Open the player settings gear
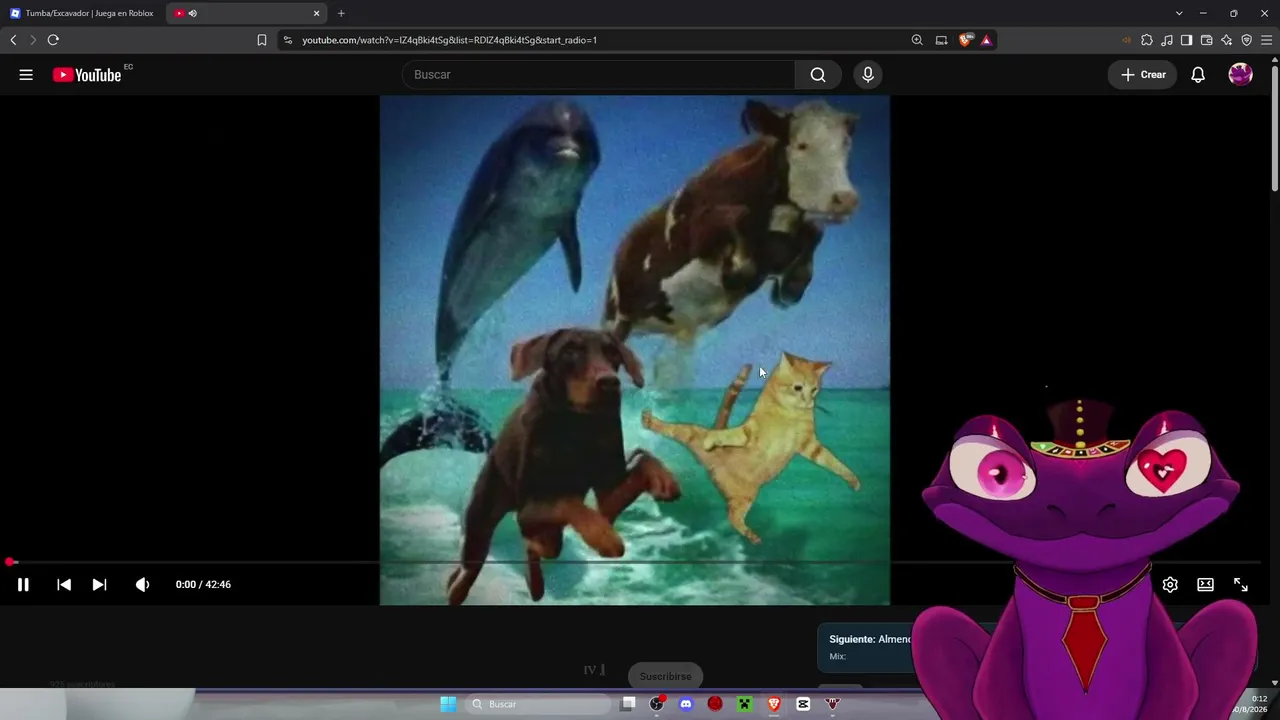 pyautogui.click(x=1170, y=585)
